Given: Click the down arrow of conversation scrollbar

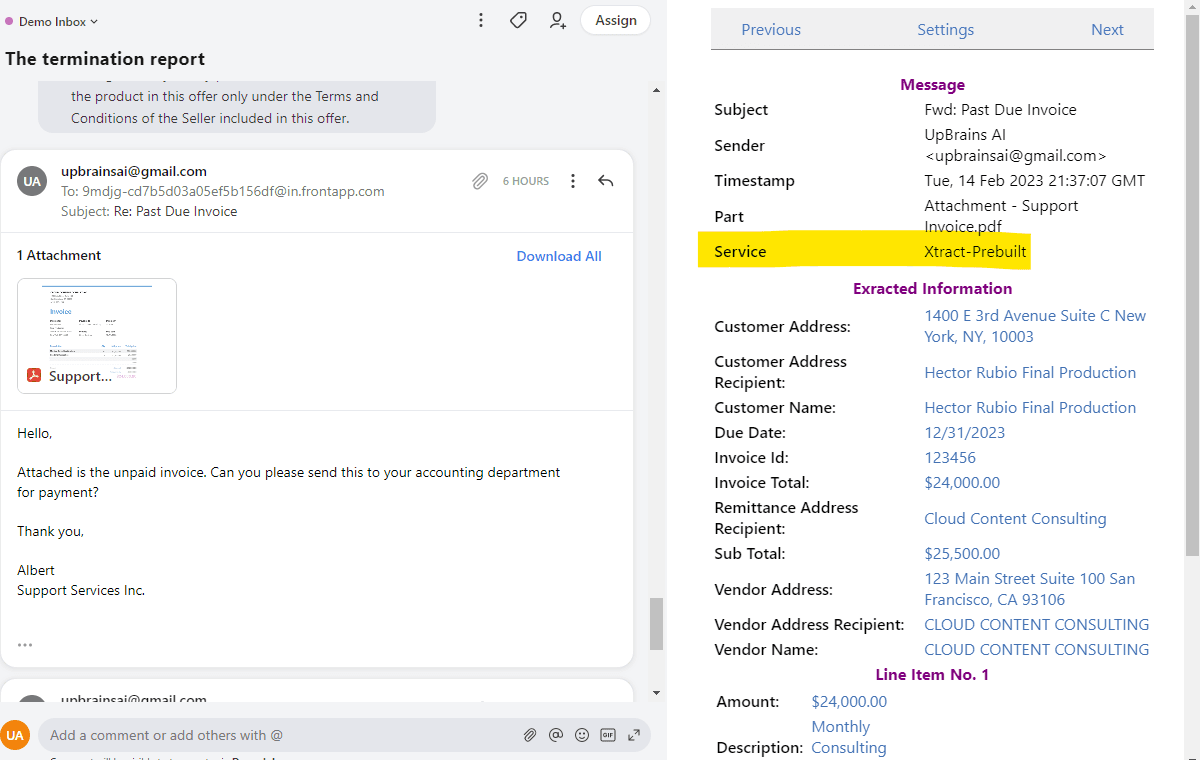Looking at the screenshot, I should [656, 692].
